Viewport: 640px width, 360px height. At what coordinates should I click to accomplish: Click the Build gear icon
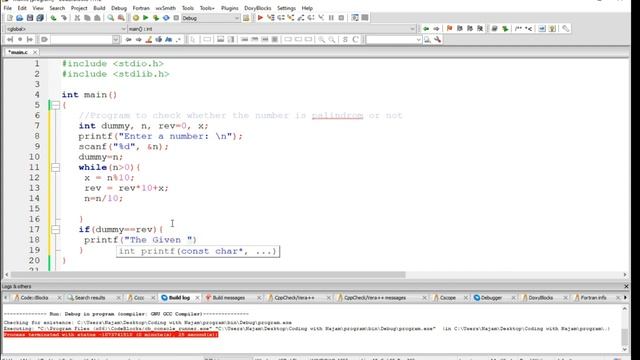136,18
